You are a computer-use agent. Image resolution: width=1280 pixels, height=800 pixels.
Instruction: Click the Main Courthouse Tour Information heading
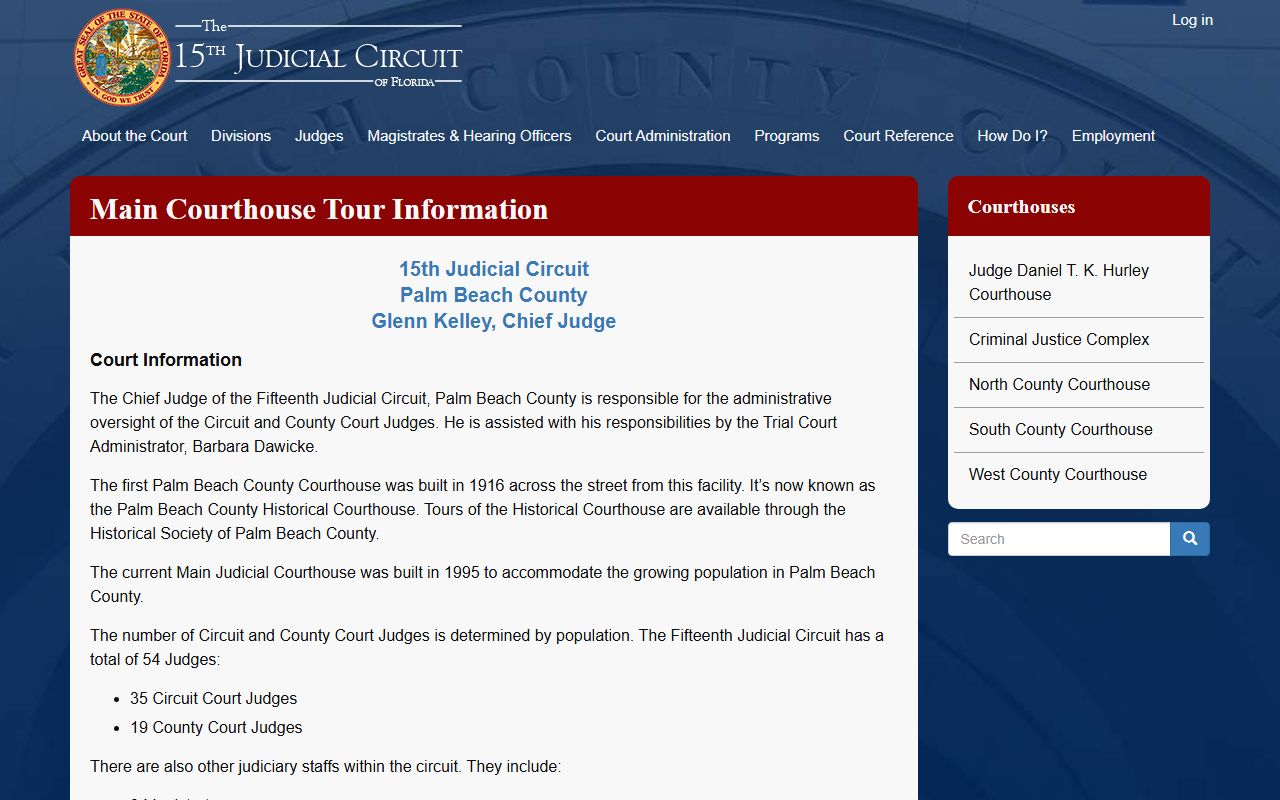(319, 209)
